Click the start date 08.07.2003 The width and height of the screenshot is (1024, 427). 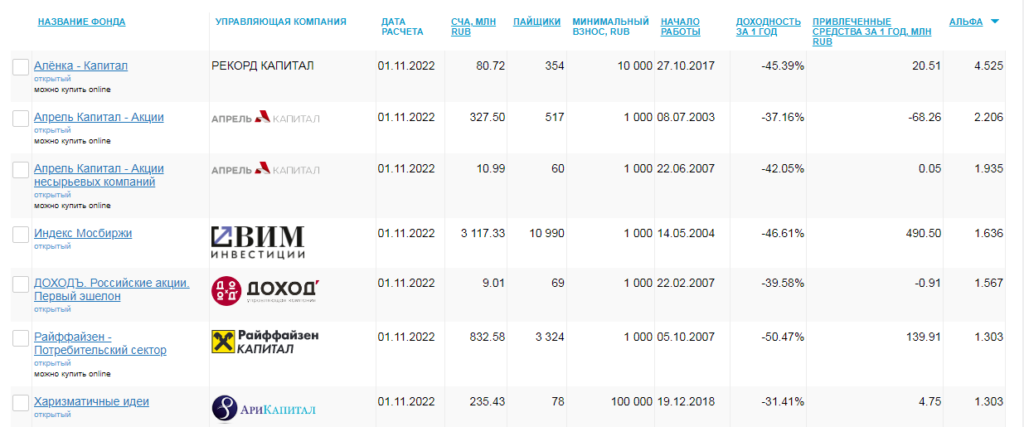point(686,117)
